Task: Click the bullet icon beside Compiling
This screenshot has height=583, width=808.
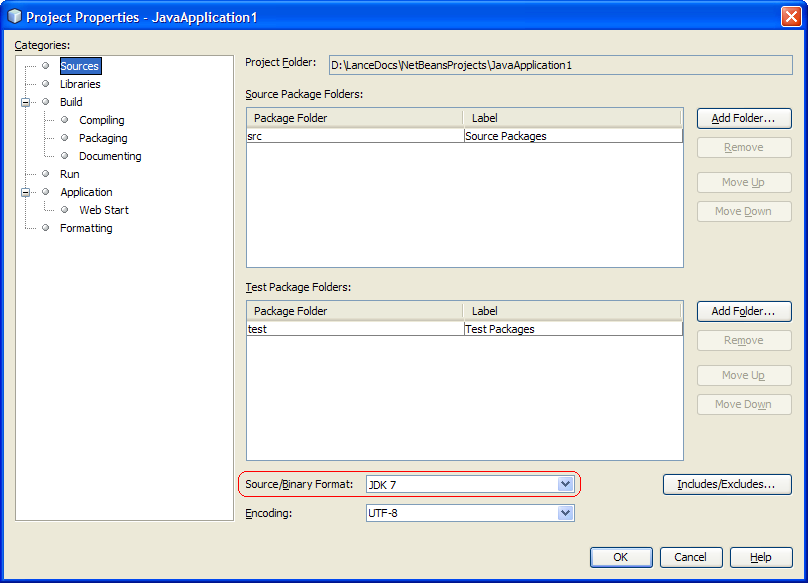Action: (64, 120)
